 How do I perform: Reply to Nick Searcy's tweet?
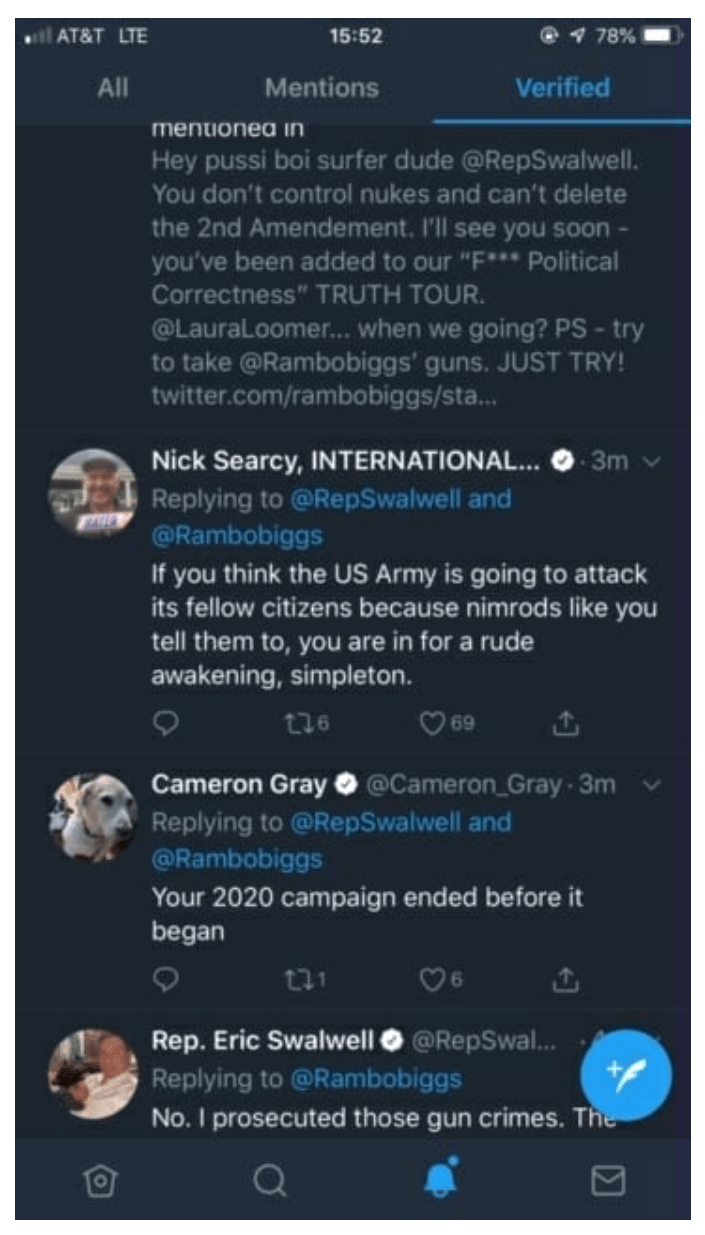(x=167, y=723)
